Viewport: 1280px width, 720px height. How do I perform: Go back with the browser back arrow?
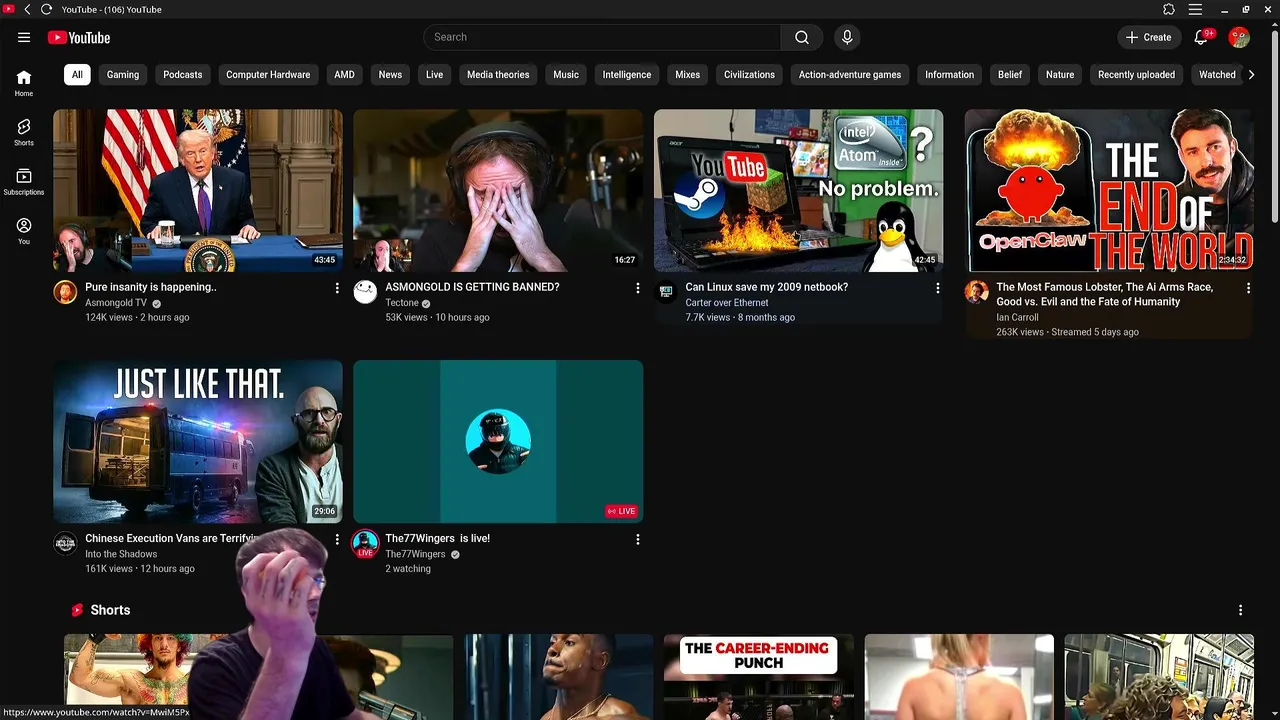[27, 9]
